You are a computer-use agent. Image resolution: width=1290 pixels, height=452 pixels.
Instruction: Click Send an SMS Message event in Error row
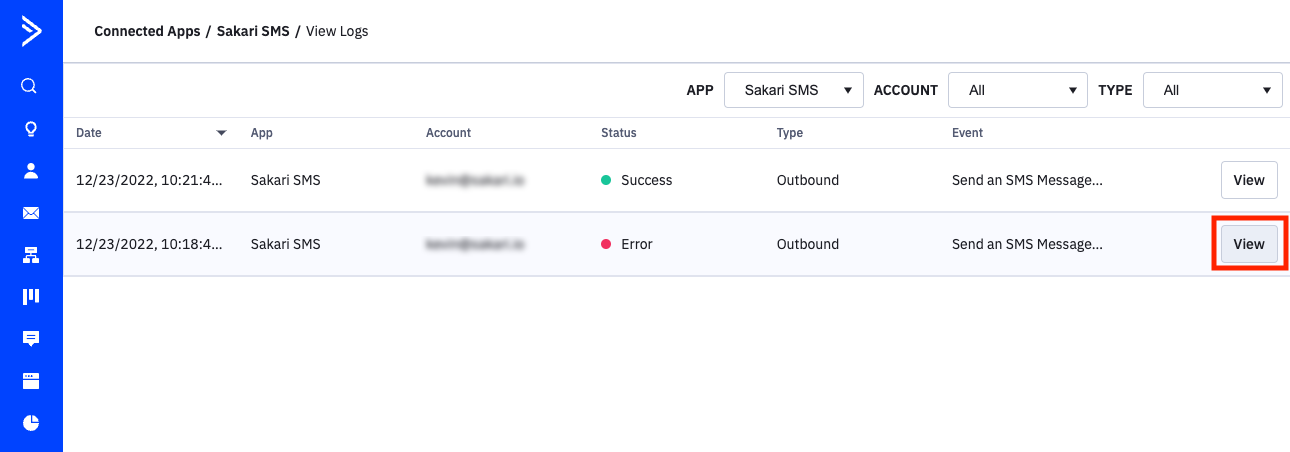point(1028,244)
